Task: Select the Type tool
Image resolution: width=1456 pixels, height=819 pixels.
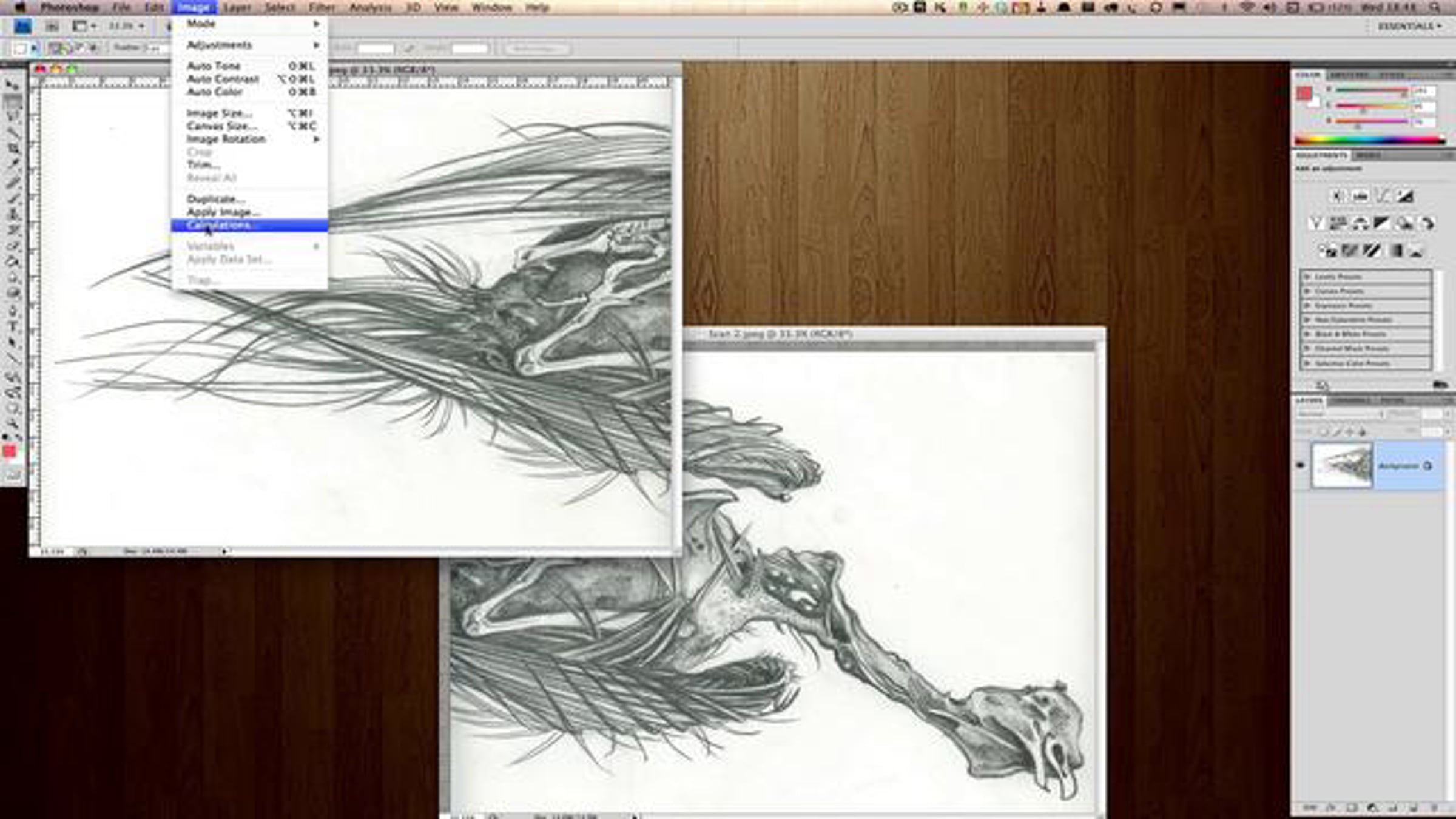Action: coord(12,326)
